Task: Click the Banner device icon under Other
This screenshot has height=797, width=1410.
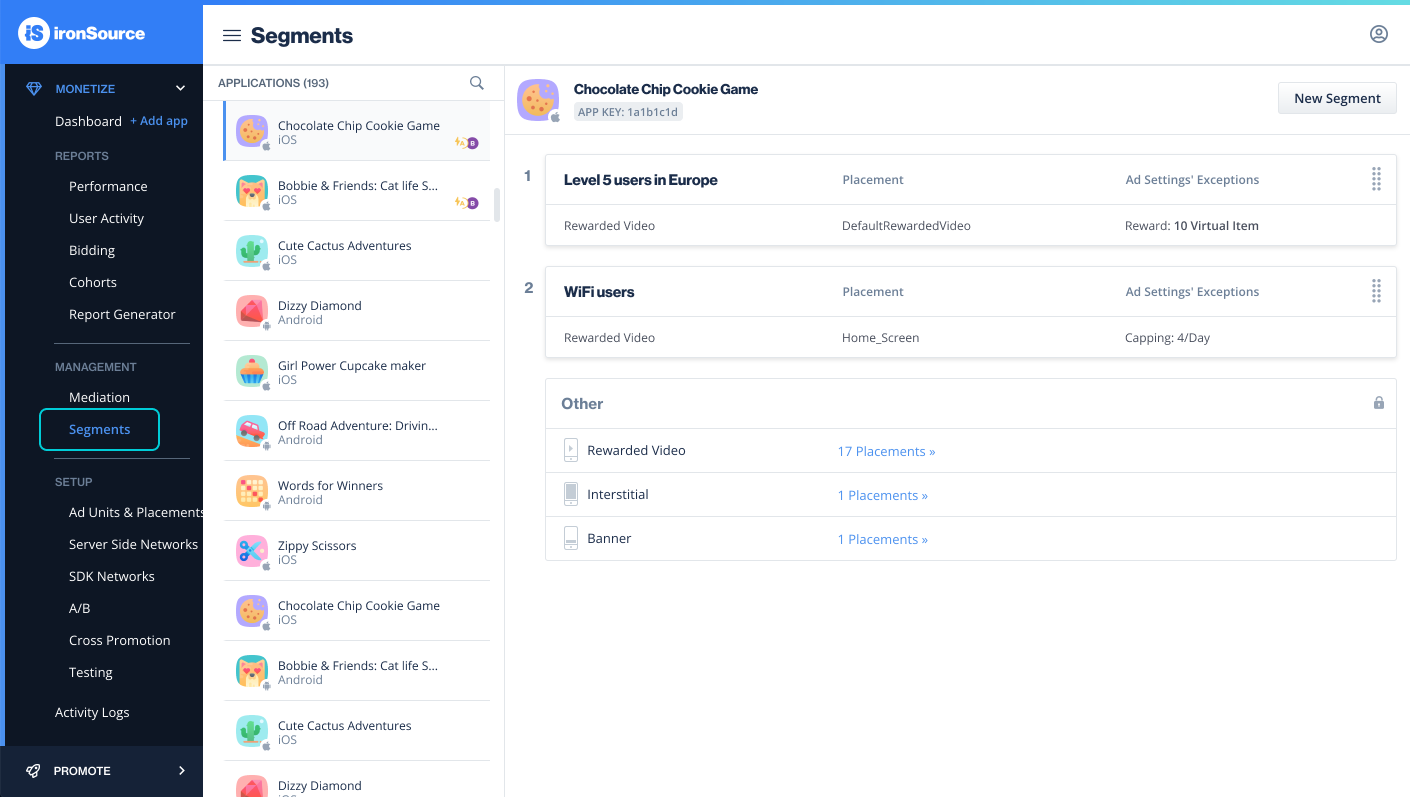Action: 571,538
